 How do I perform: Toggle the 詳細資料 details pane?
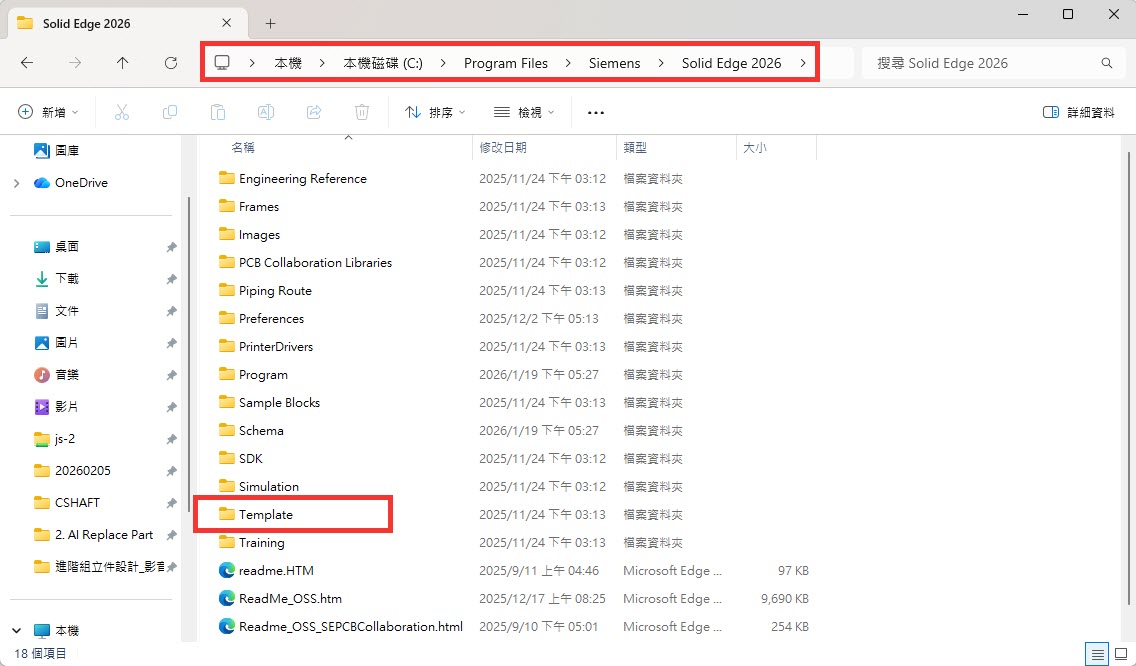pyautogui.click(x=1079, y=112)
